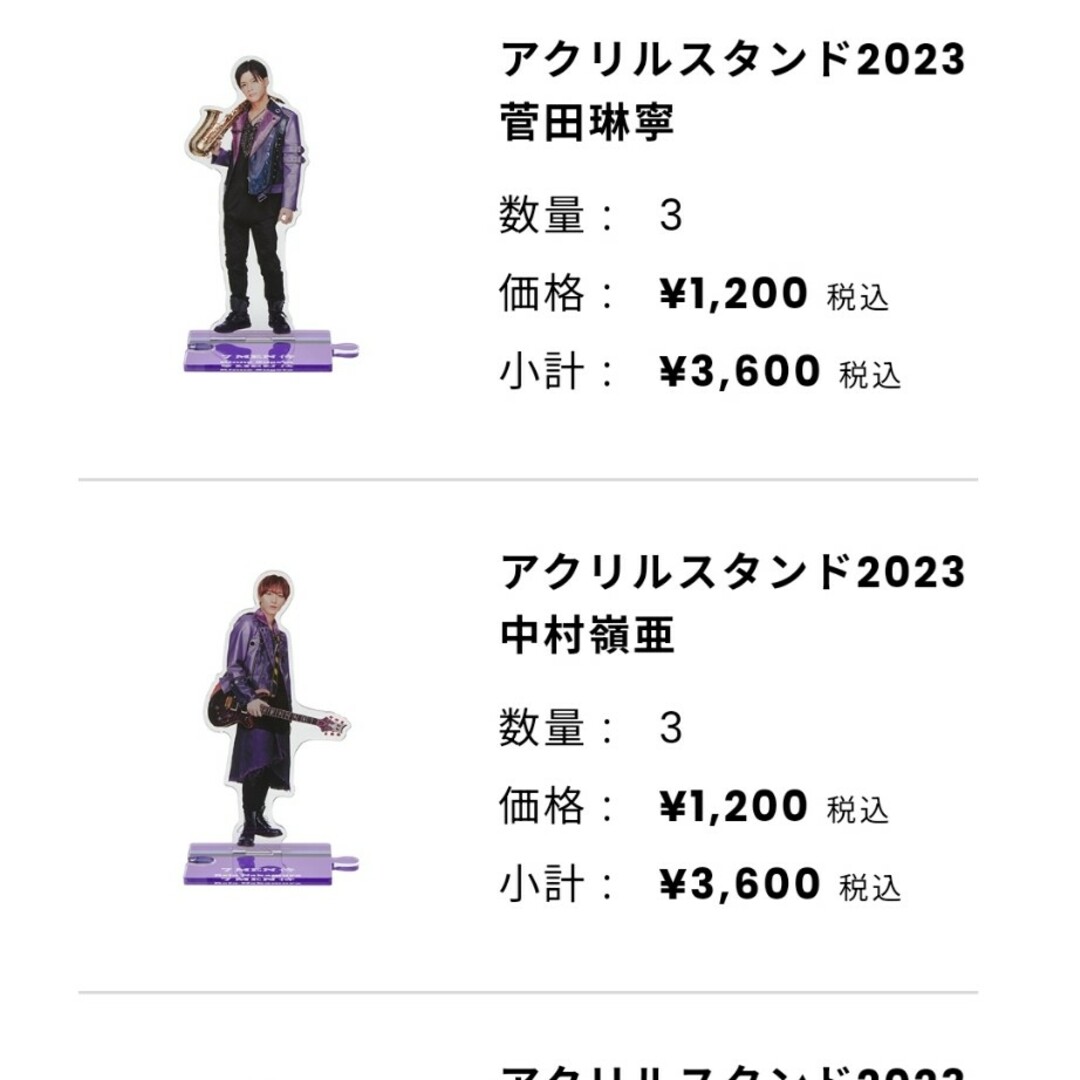Click the ¥3,600 subtotal for 中村嶺亜
The width and height of the screenshot is (1080, 1080).
tap(740, 884)
